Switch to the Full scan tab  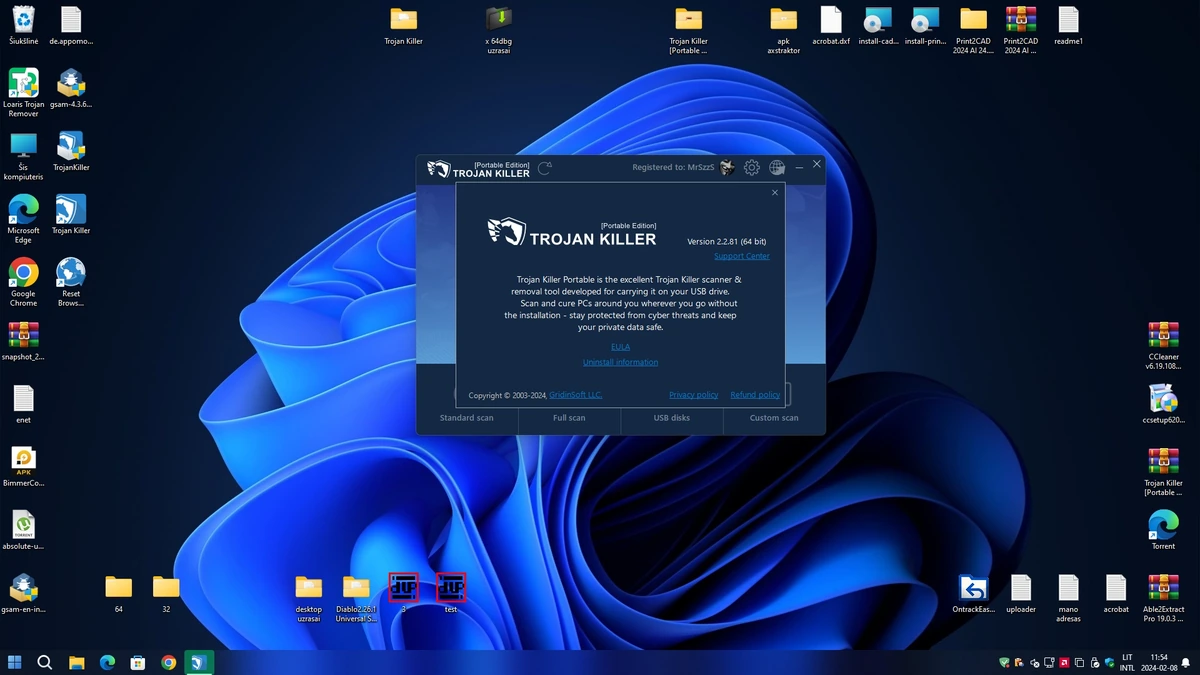569,418
